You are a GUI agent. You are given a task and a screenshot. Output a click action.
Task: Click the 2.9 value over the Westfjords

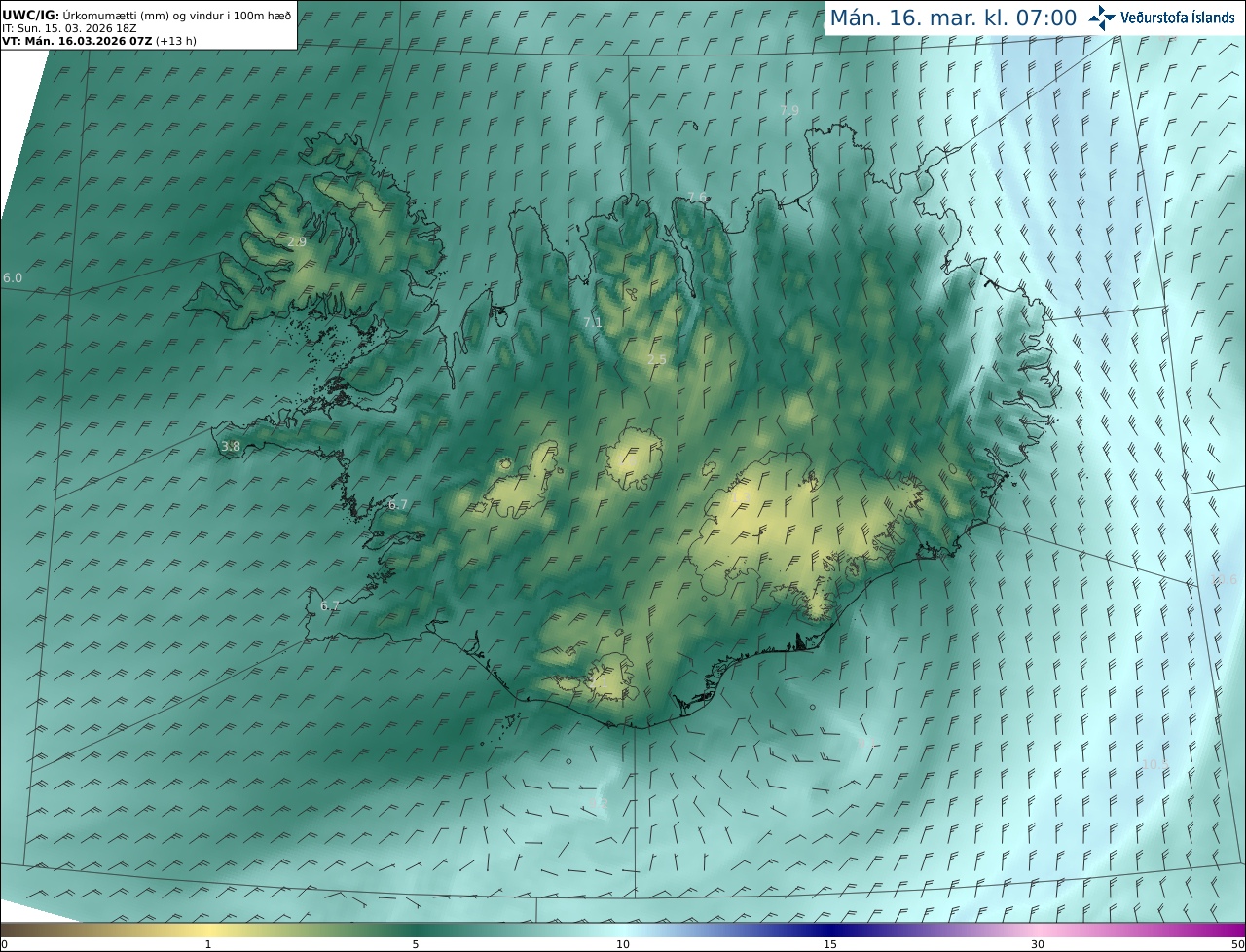297,241
